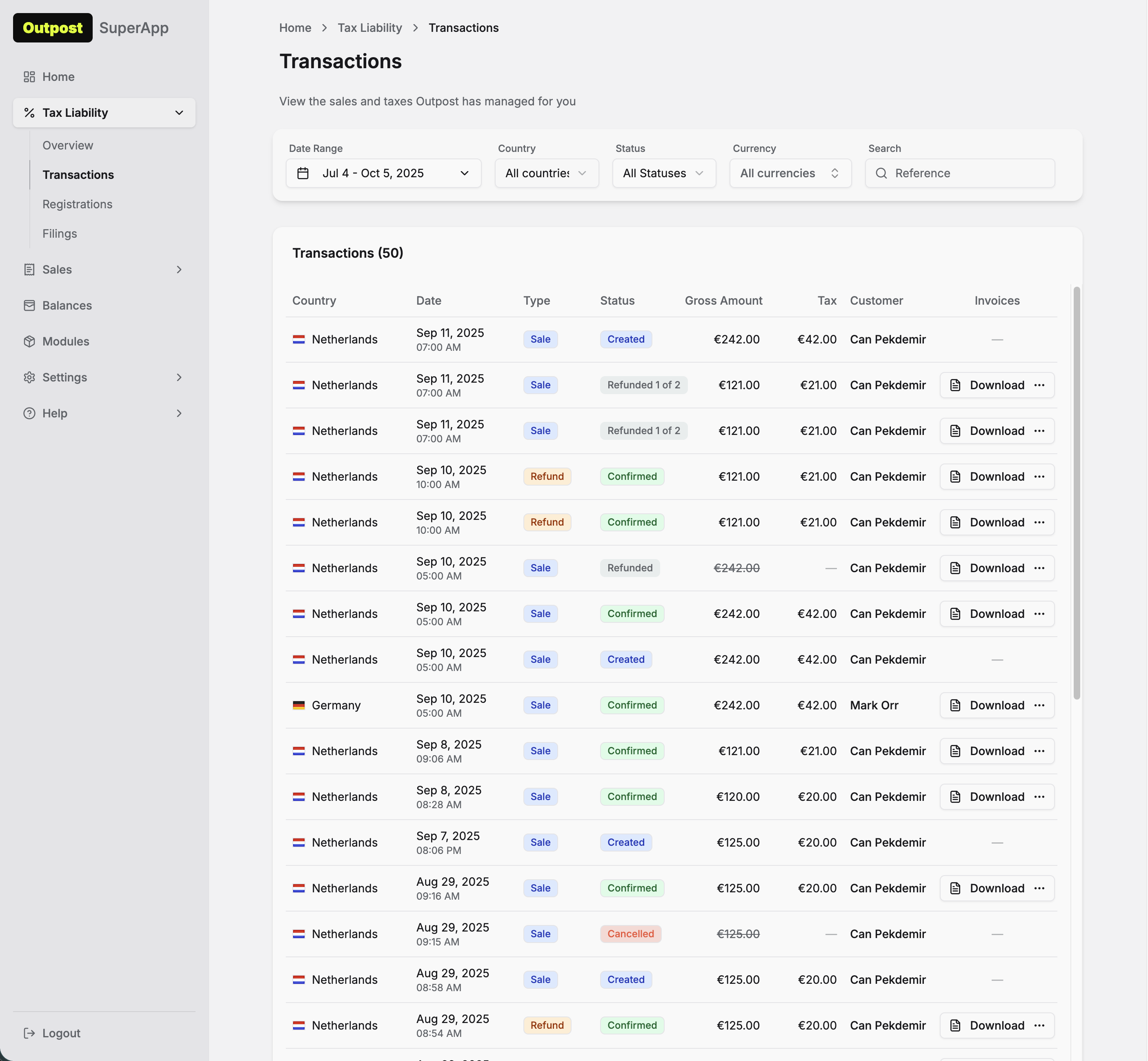Click document icon on Sep 8 09:06 AM row

click(x=955, y=751)
